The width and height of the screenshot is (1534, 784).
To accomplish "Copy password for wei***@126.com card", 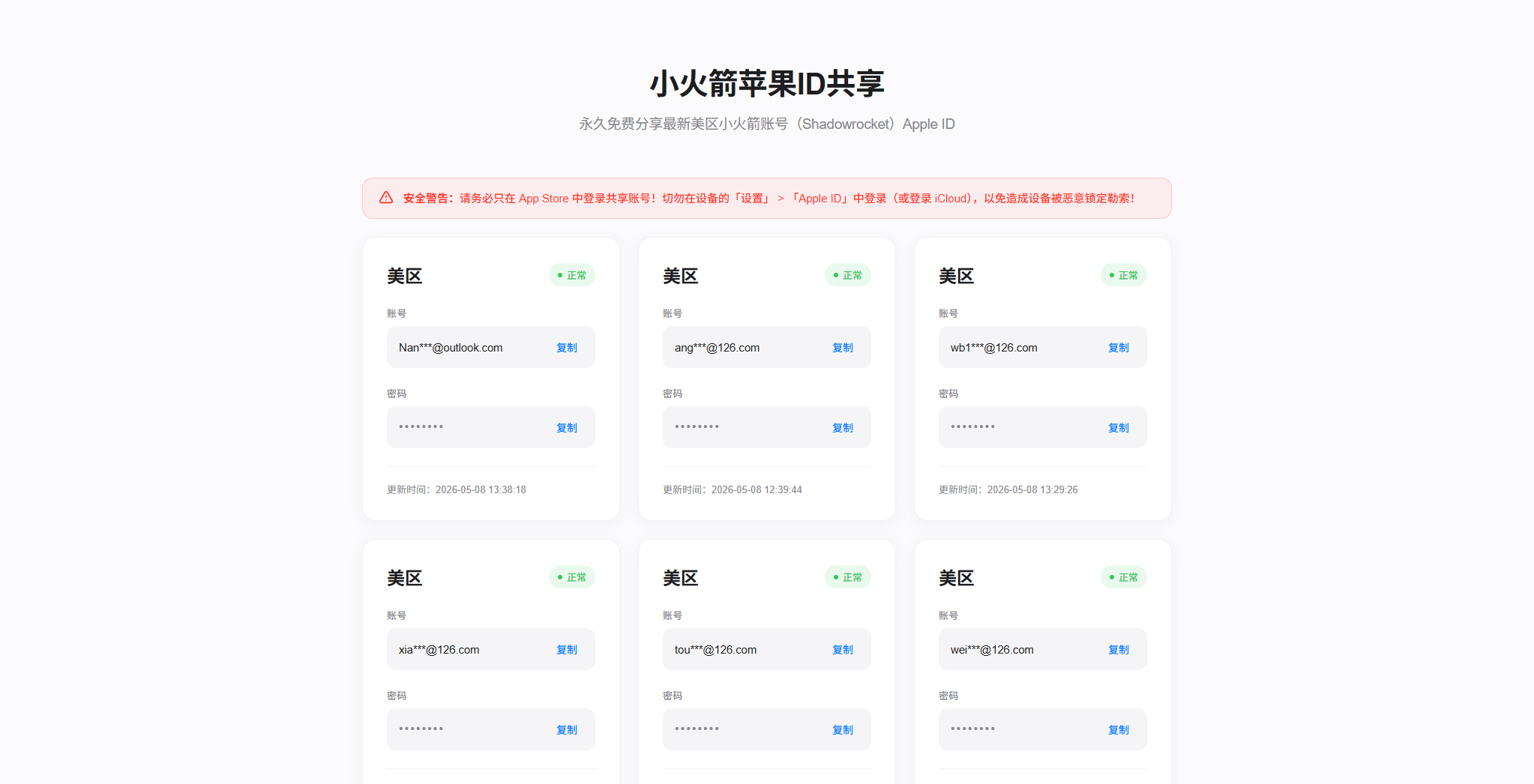I will [1119, 730].
